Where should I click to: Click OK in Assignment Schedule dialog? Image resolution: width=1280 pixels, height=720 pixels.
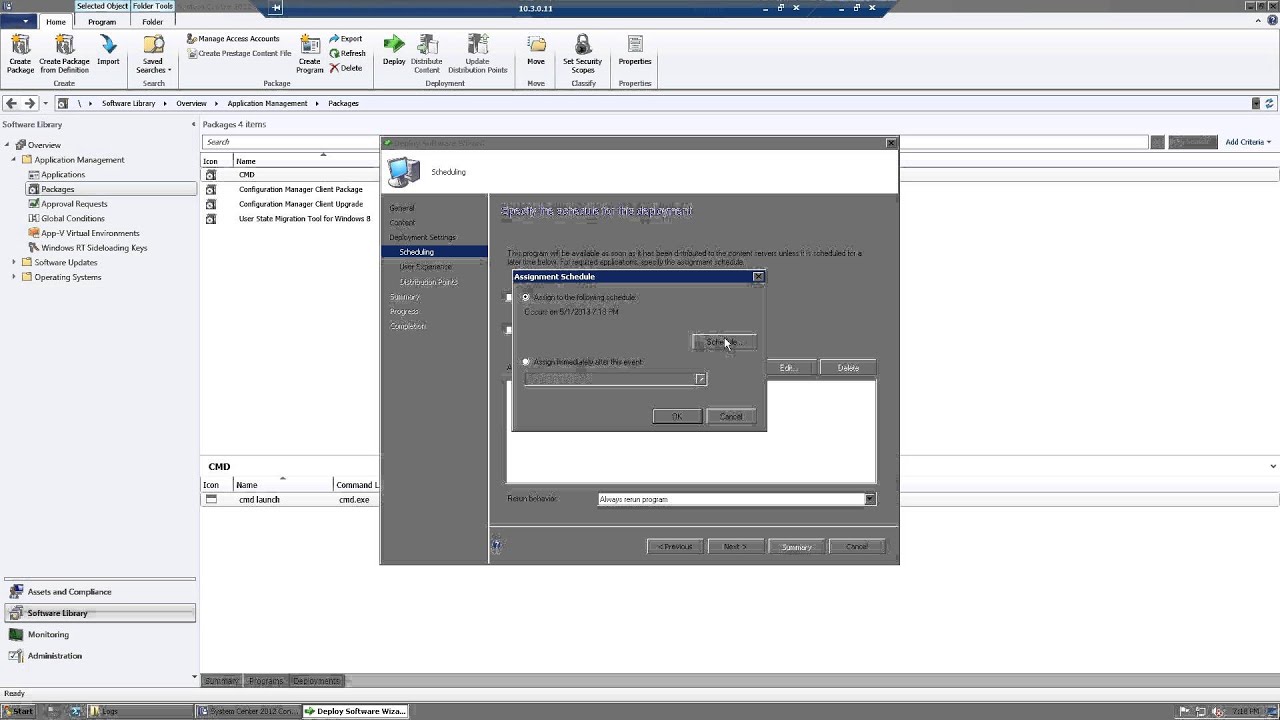[x=676, y=416]
